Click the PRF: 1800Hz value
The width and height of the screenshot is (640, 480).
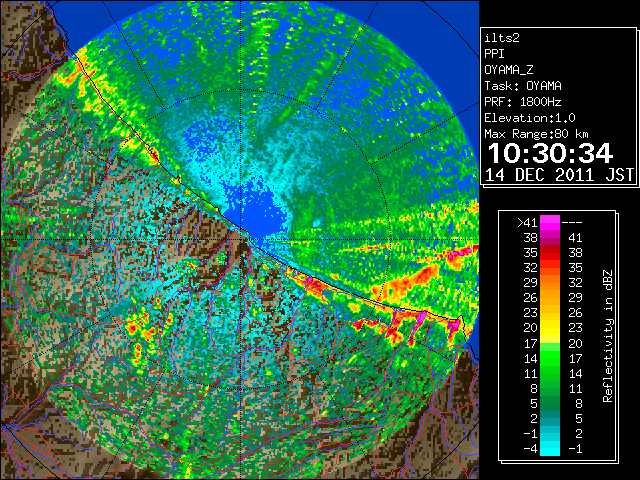pos(523,102)
